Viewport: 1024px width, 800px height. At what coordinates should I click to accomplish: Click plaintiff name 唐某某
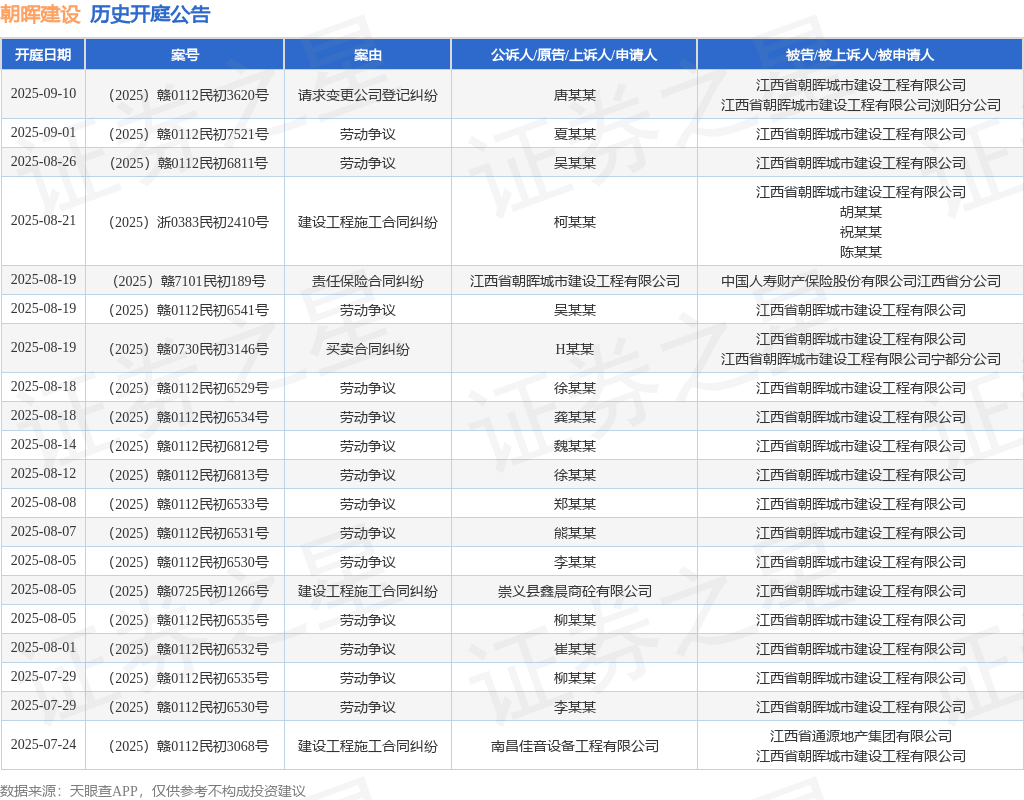575,95
